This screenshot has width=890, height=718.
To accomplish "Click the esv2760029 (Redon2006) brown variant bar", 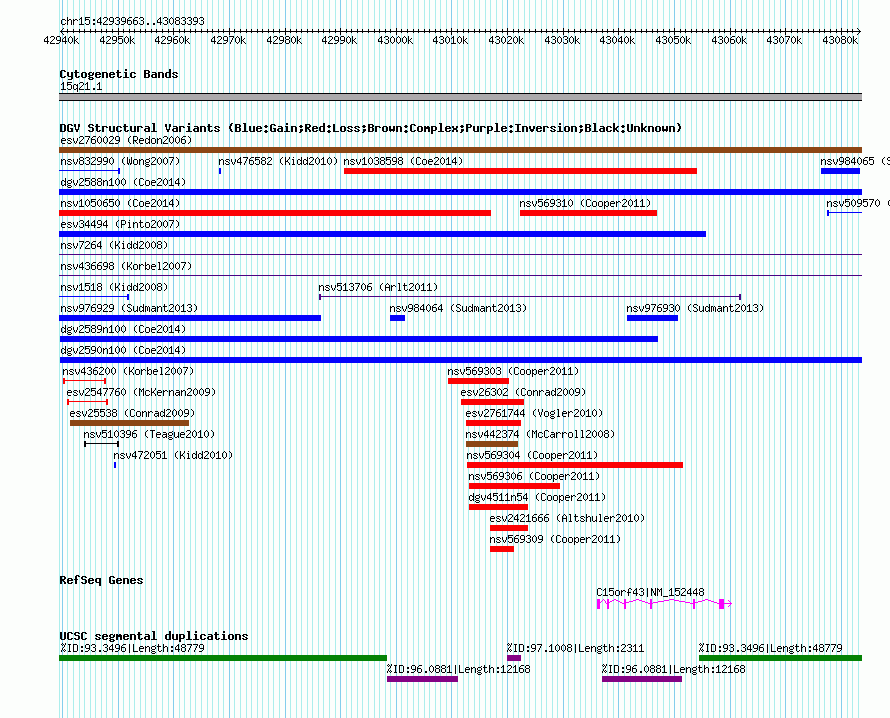I will coord(460,150).
